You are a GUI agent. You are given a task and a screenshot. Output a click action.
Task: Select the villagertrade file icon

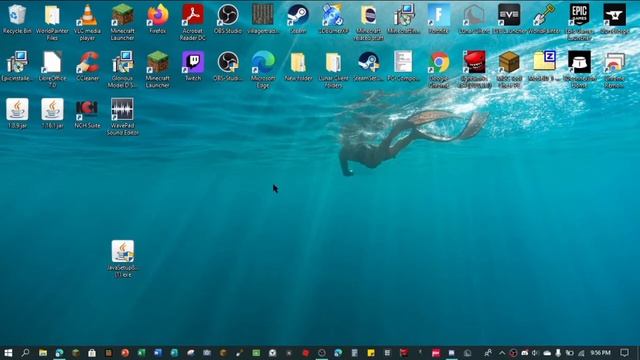click(x=263, y=20)
